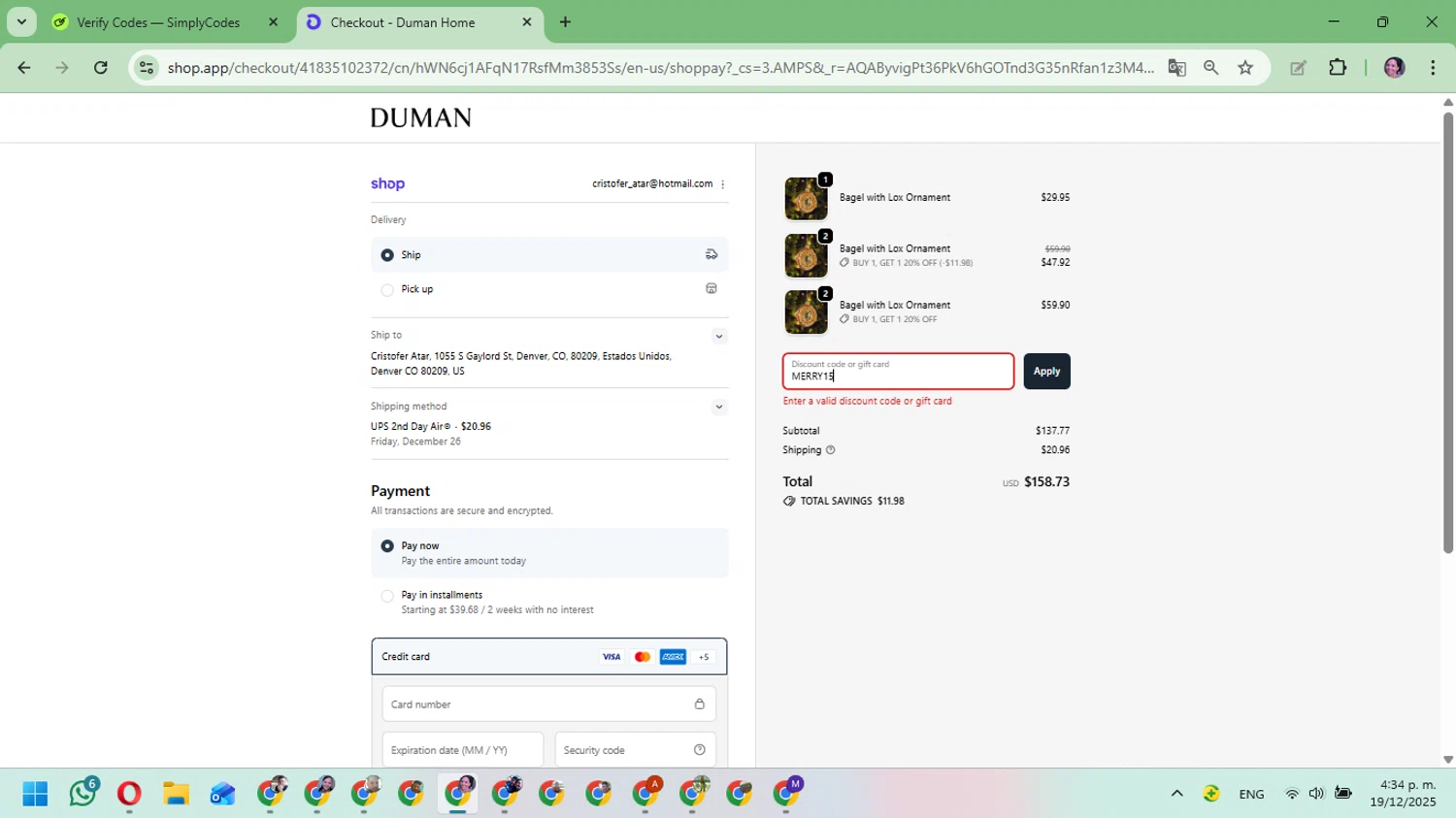The image size is (1456, 818).
Task: Open the Chrome profile avatar
Action: pos(1395,68)
